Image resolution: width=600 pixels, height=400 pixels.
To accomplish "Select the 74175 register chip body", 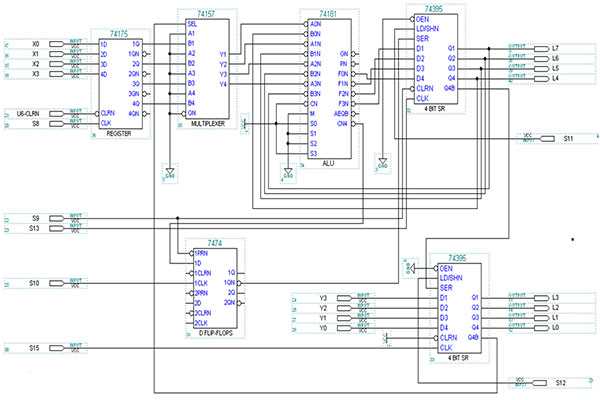I will pos(121,84).
